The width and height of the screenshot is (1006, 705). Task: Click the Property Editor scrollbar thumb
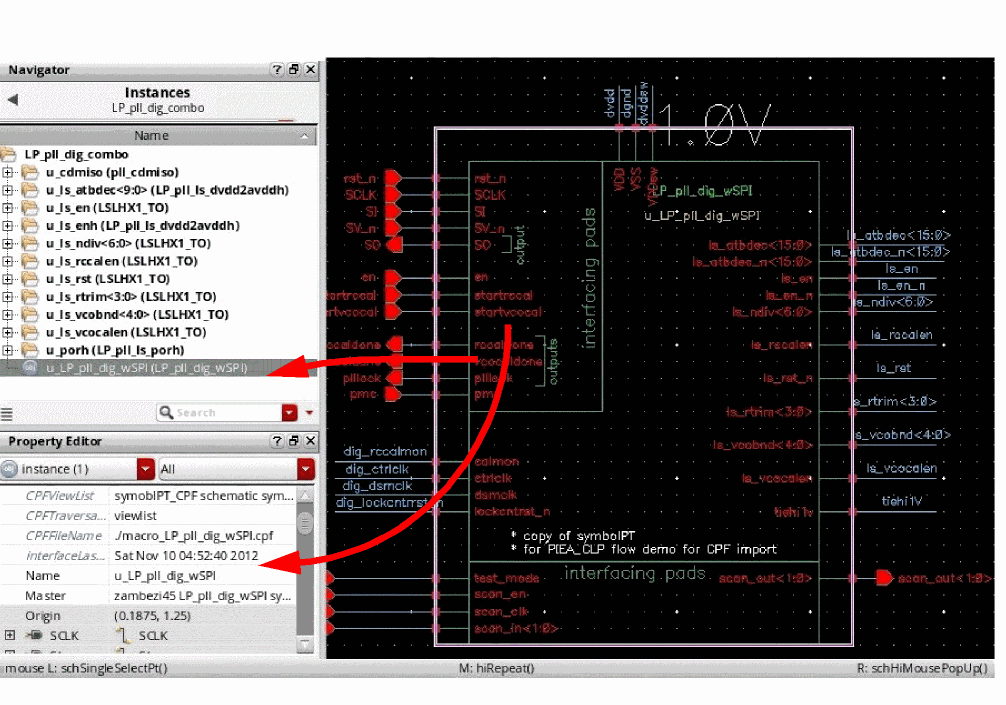(306, 523)
